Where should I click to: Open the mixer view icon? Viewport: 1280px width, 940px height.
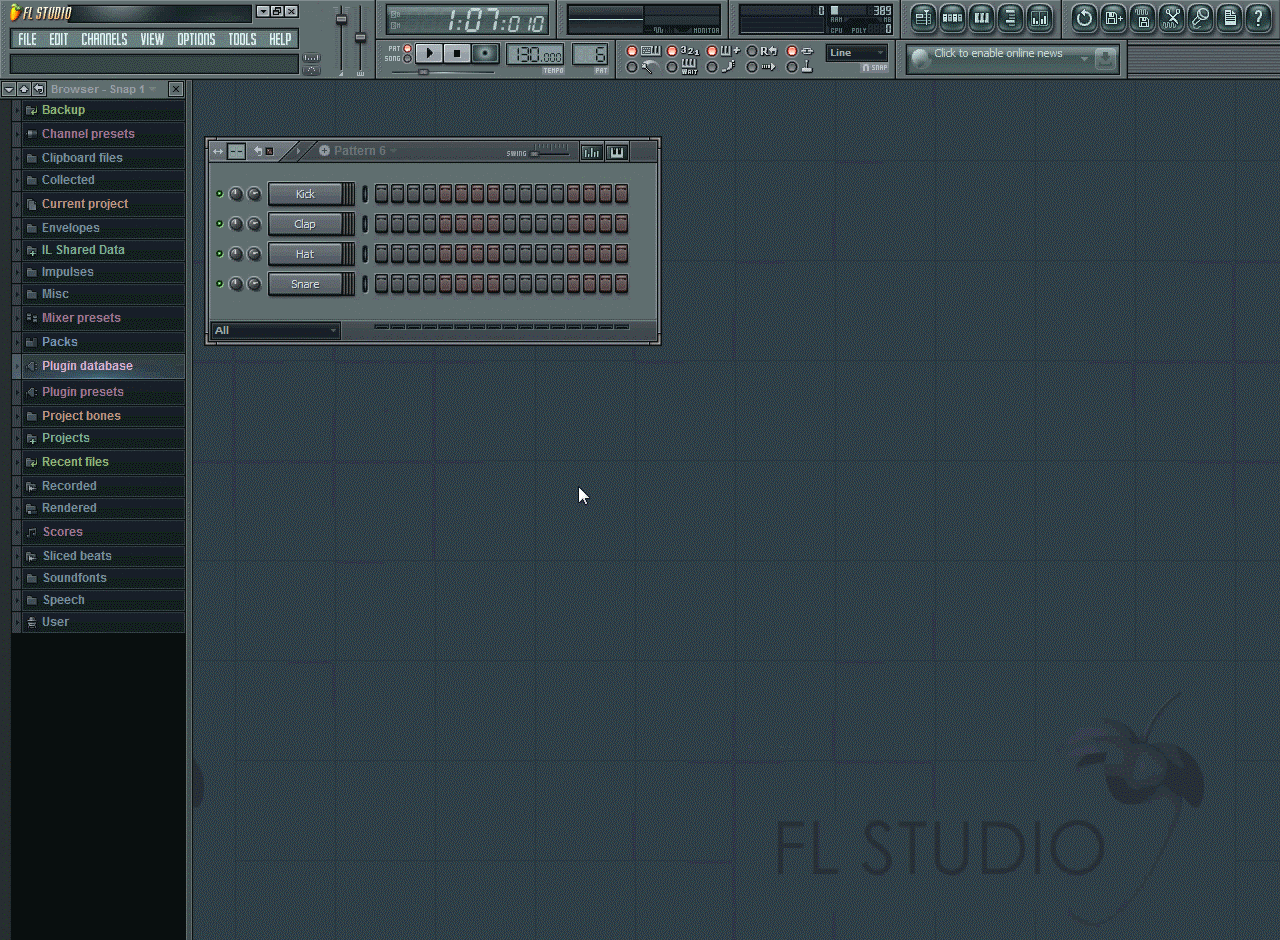click(1039, 18)
